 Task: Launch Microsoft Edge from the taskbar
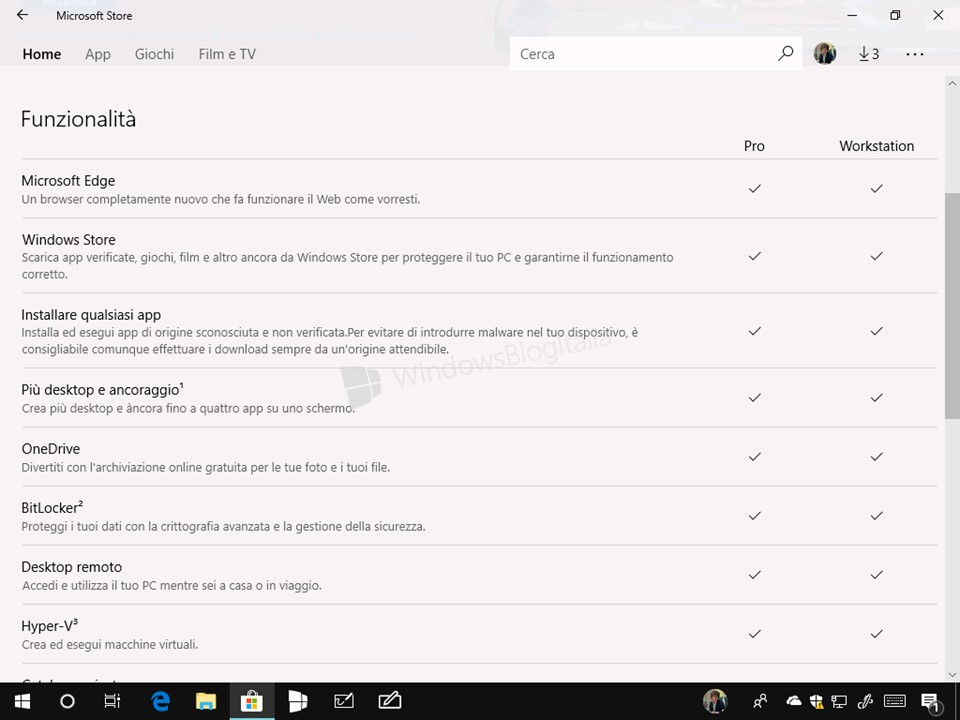pos(160,701)
